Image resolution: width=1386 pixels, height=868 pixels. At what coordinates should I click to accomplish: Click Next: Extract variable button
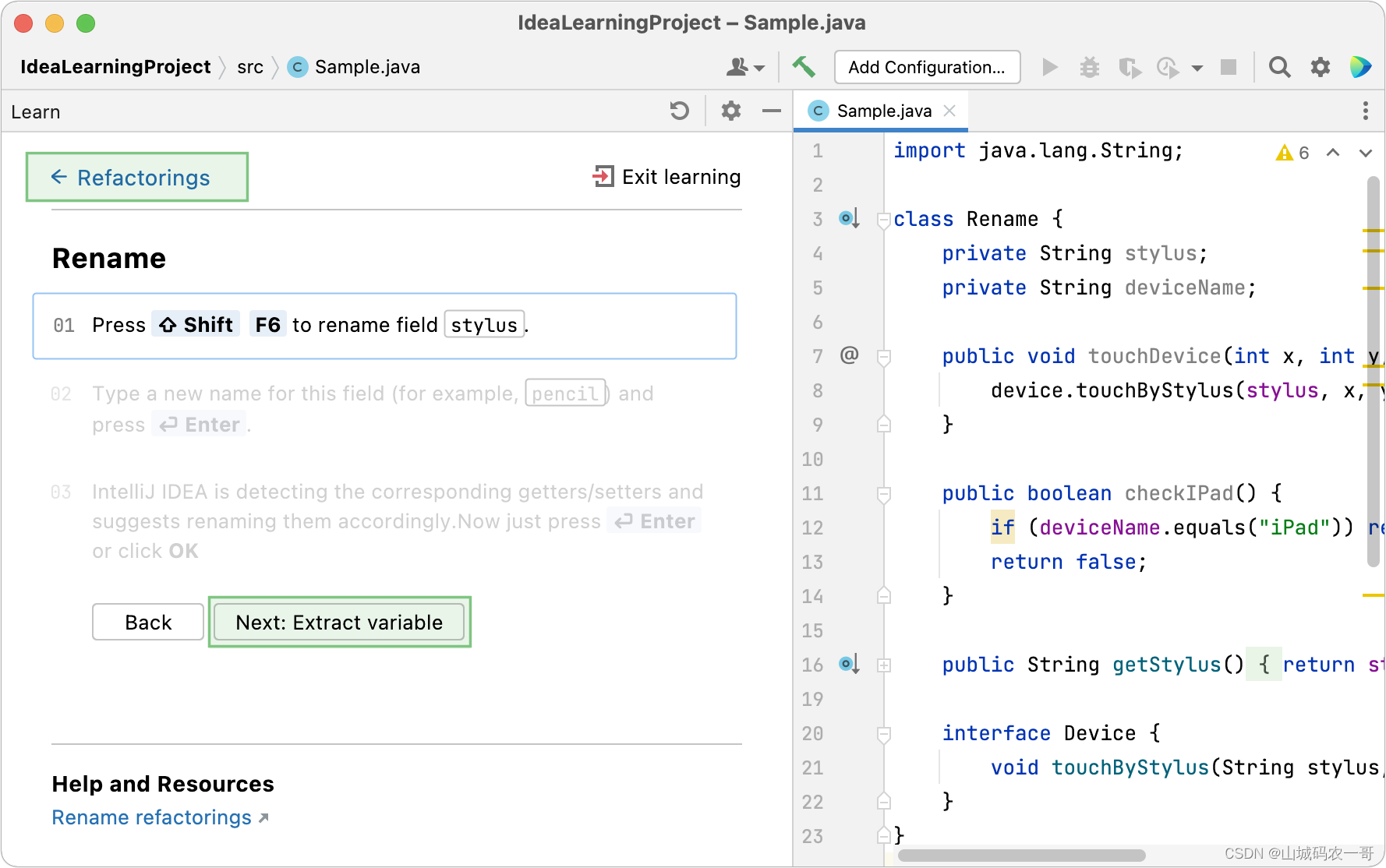[339, 622]
